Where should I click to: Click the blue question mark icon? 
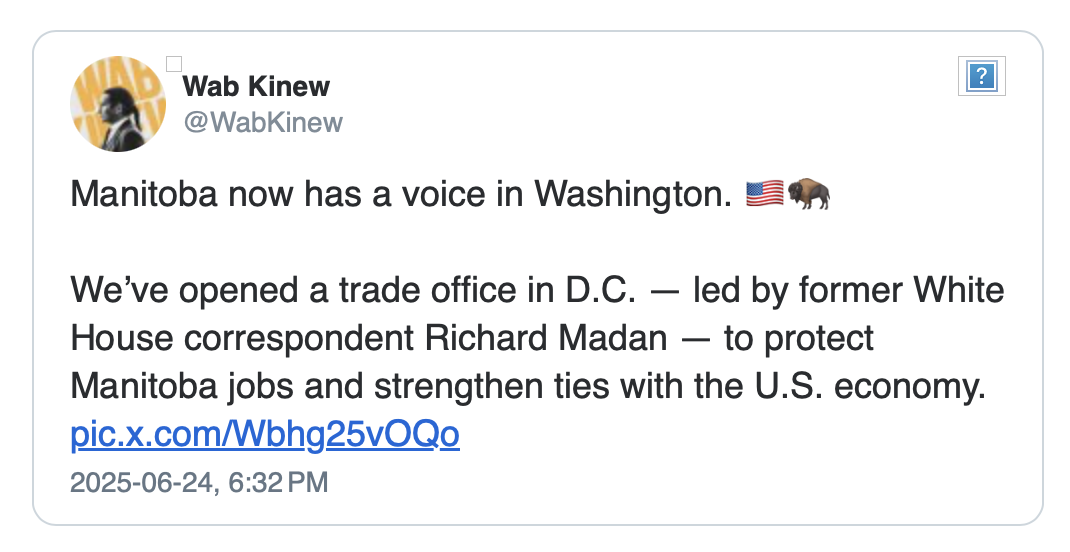(x=982, y=76)
